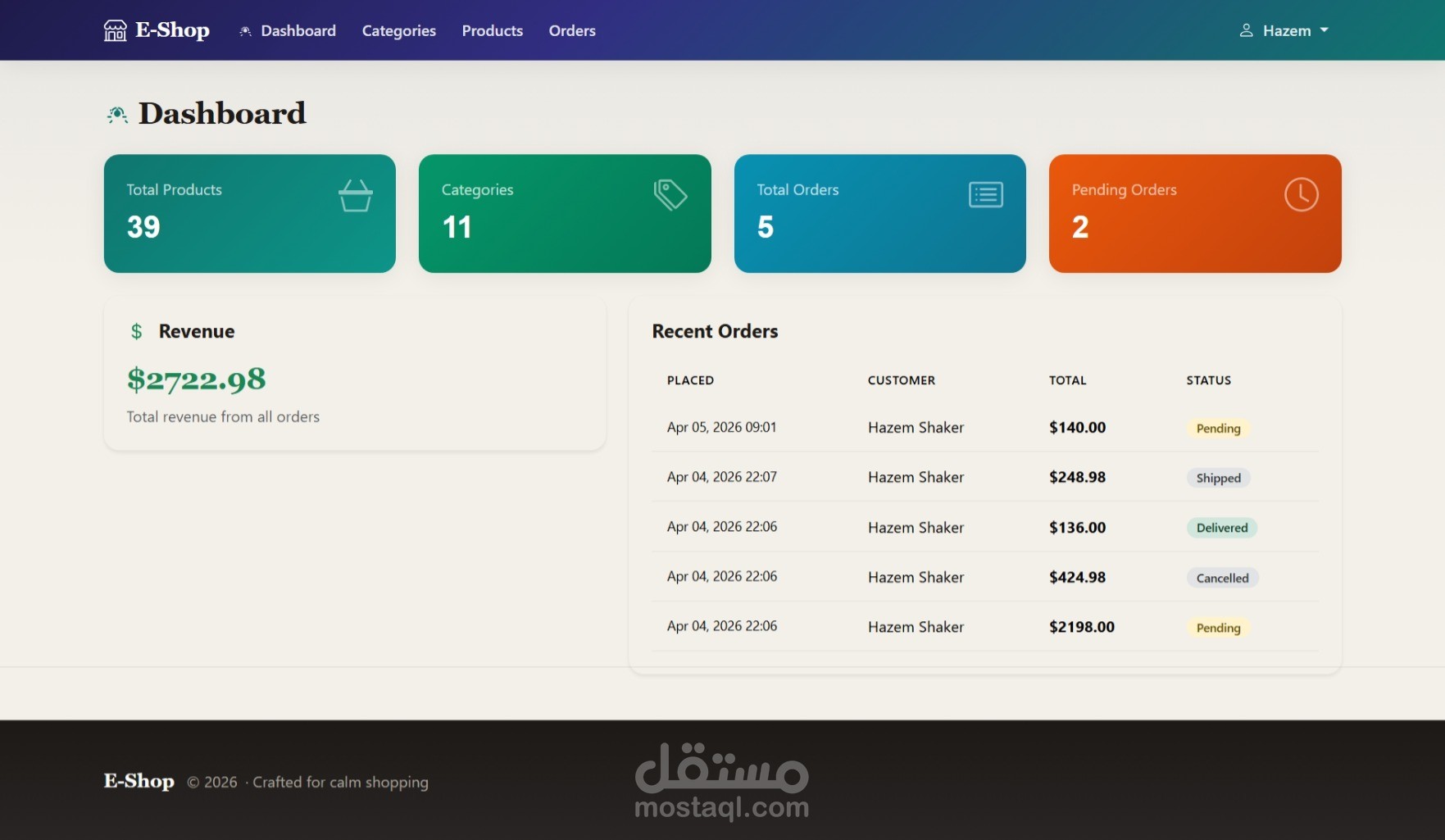Viewport: 1445px width, 840px height.
Task: Click the Delivered status badge
Action: tap(1222, 528)
